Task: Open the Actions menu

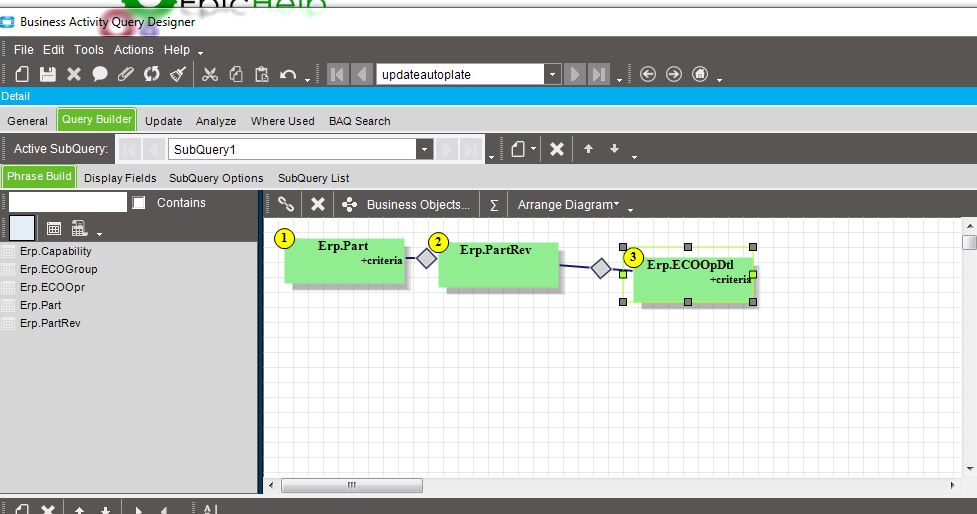Action: tap(133, 50)
